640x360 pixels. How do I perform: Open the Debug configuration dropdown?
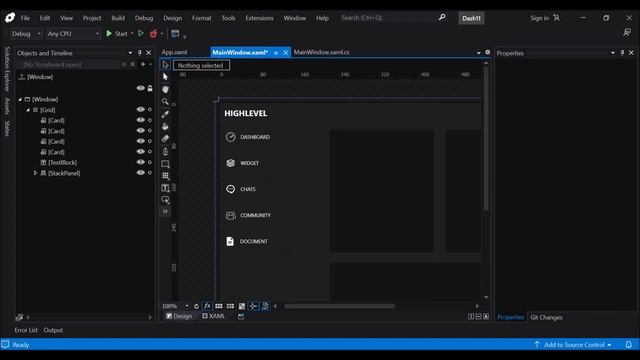click(26, 33)
